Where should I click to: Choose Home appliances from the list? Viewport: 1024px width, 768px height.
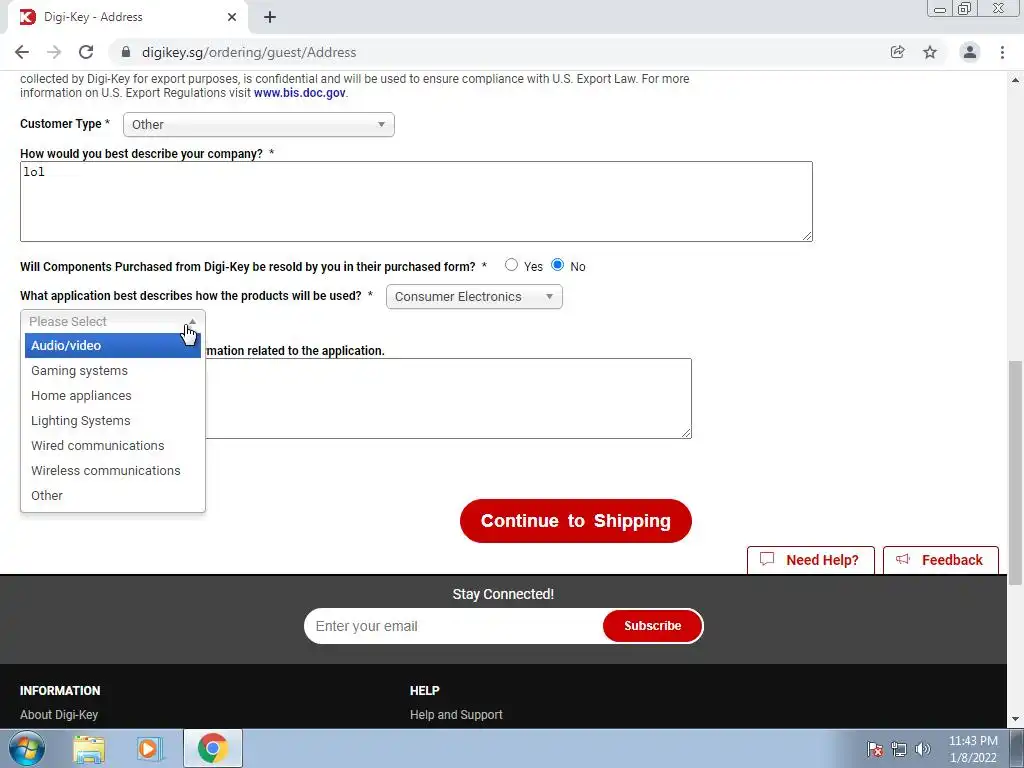[113, 396]
